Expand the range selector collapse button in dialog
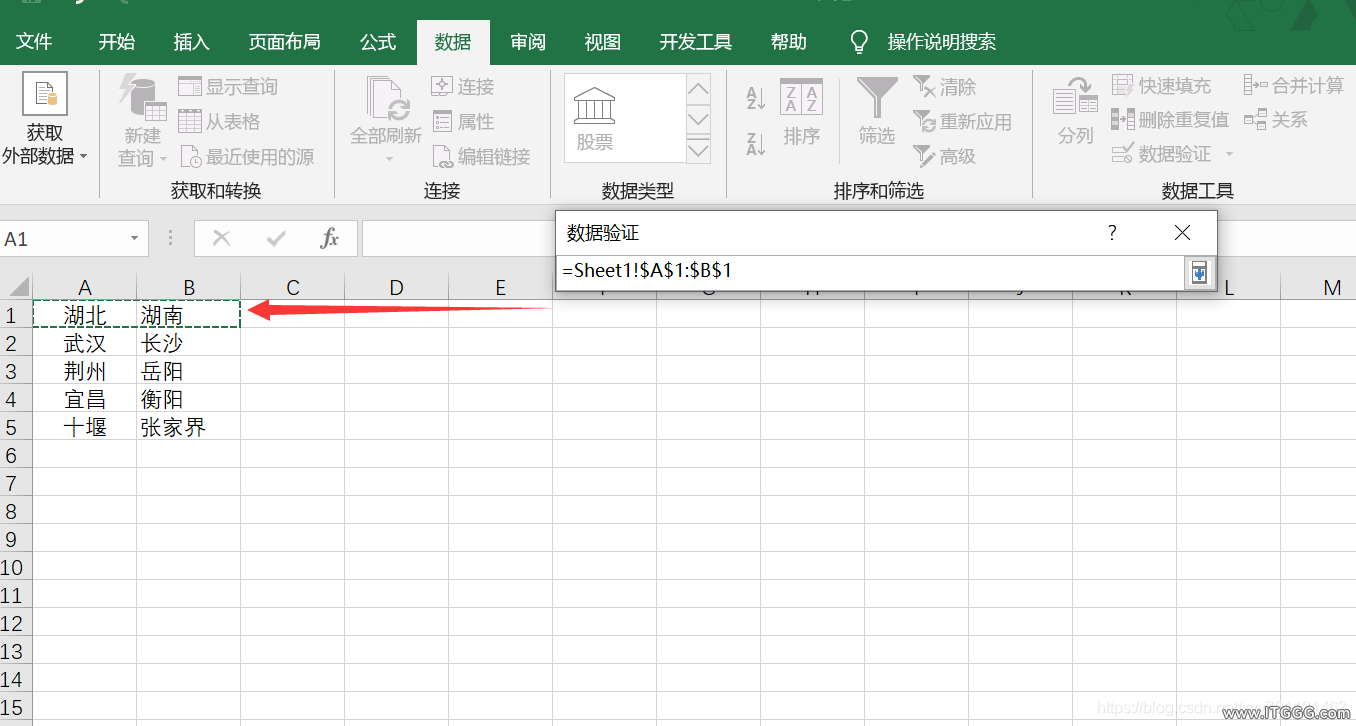The width and height of the screenshot is (1356, 726). point(1198,272)
